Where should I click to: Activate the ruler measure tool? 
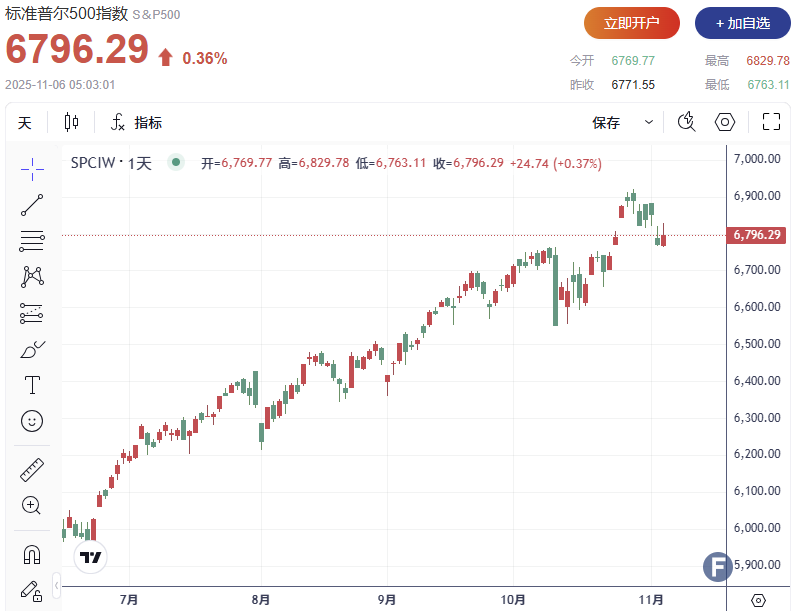[x=32, y=469]
